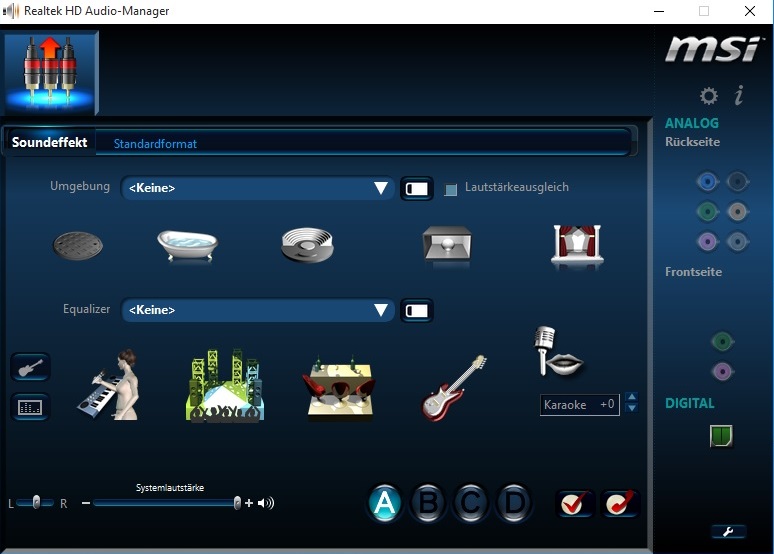
Task: Close the Realtek HD Audio-Manager window
Action: pos(749,11)
